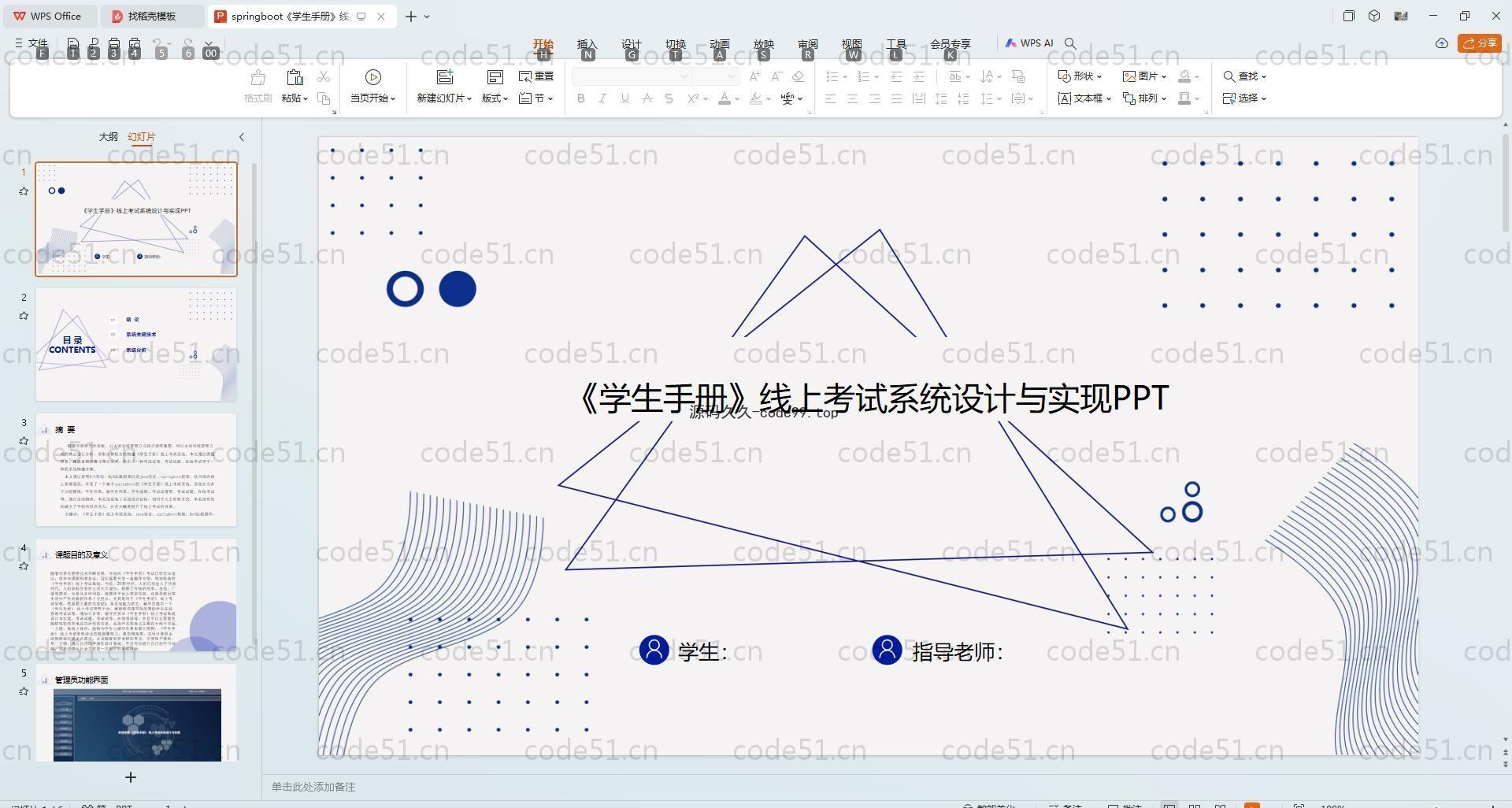Viewport: 1512px width, 808px height.
Task: Click the shape outline color icon
Action: (1184, 98)
